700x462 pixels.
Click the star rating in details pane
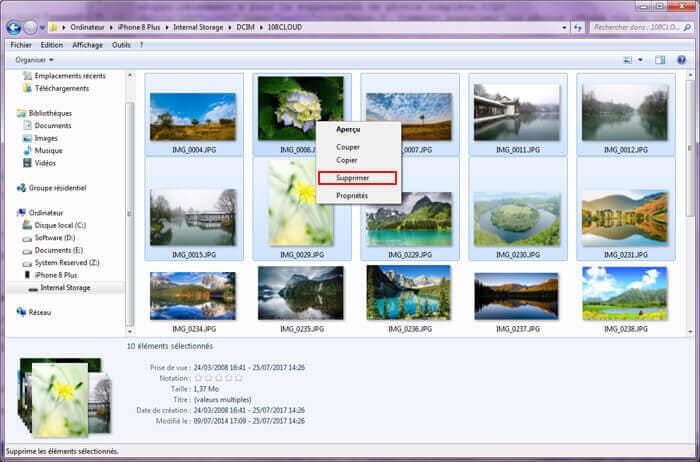click(x=217, y=378)
